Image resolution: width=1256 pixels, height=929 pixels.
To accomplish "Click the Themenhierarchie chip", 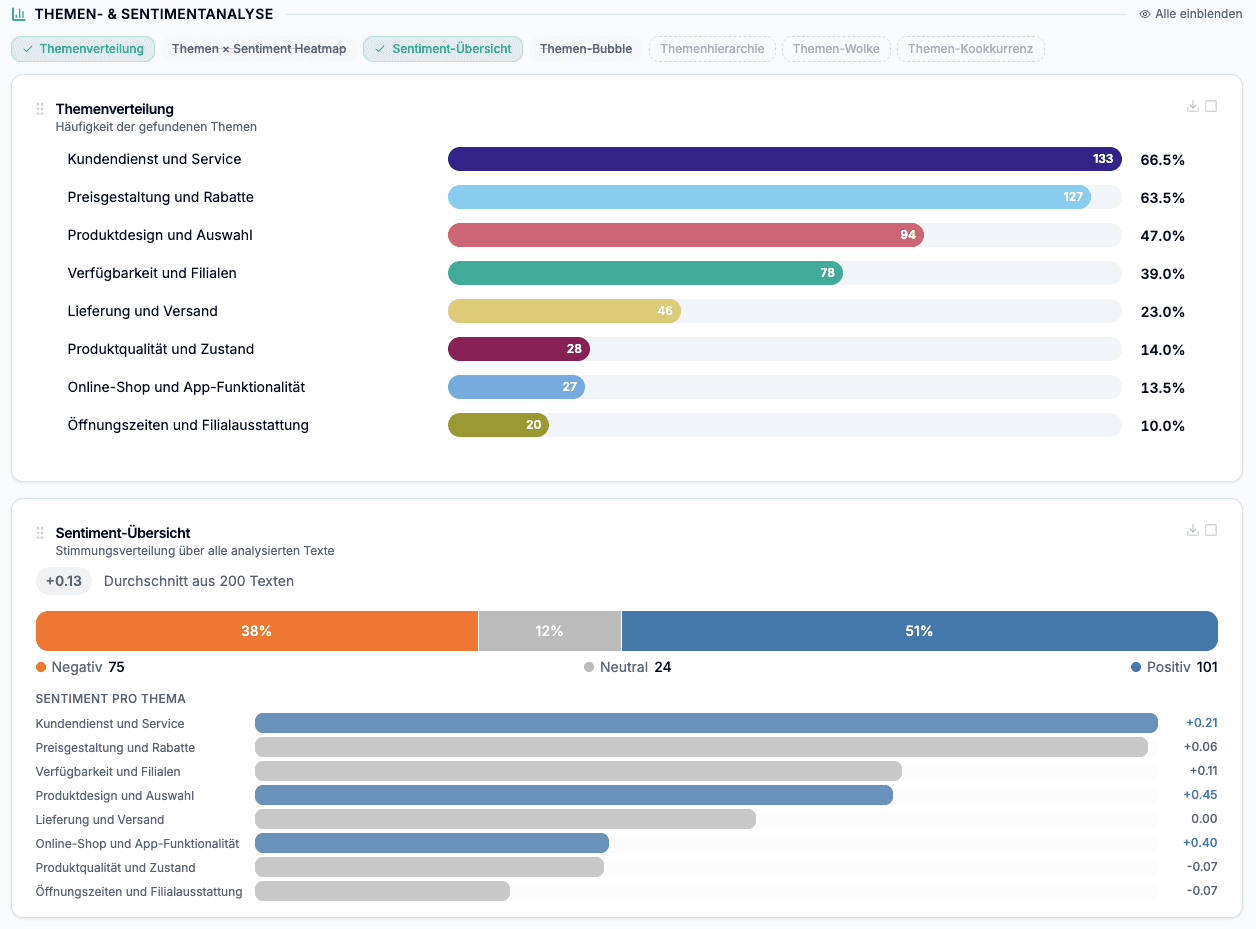I will 712,48.
